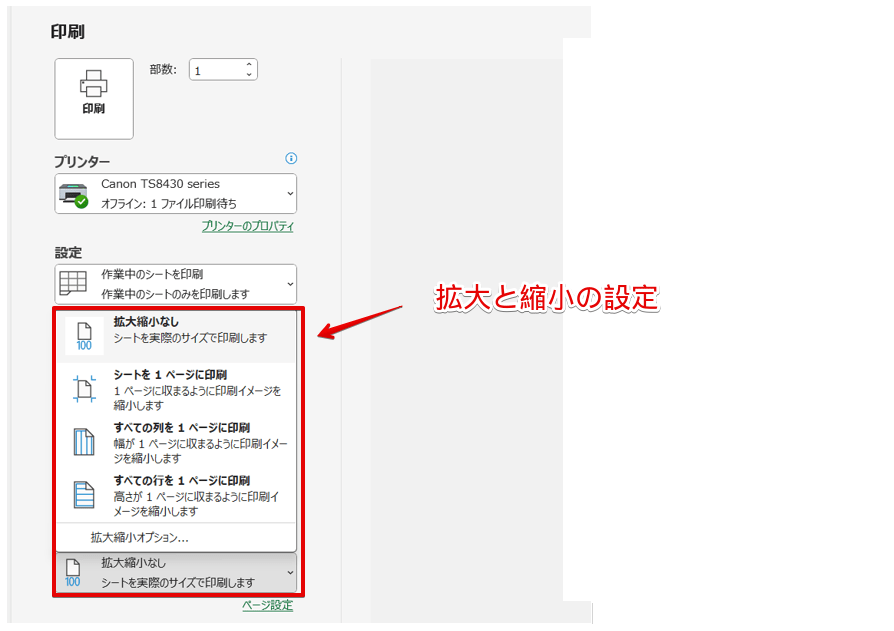Click the info icon next to プリンター
The height and width of the screenshot is (631, 894).
tap(290, 158)
